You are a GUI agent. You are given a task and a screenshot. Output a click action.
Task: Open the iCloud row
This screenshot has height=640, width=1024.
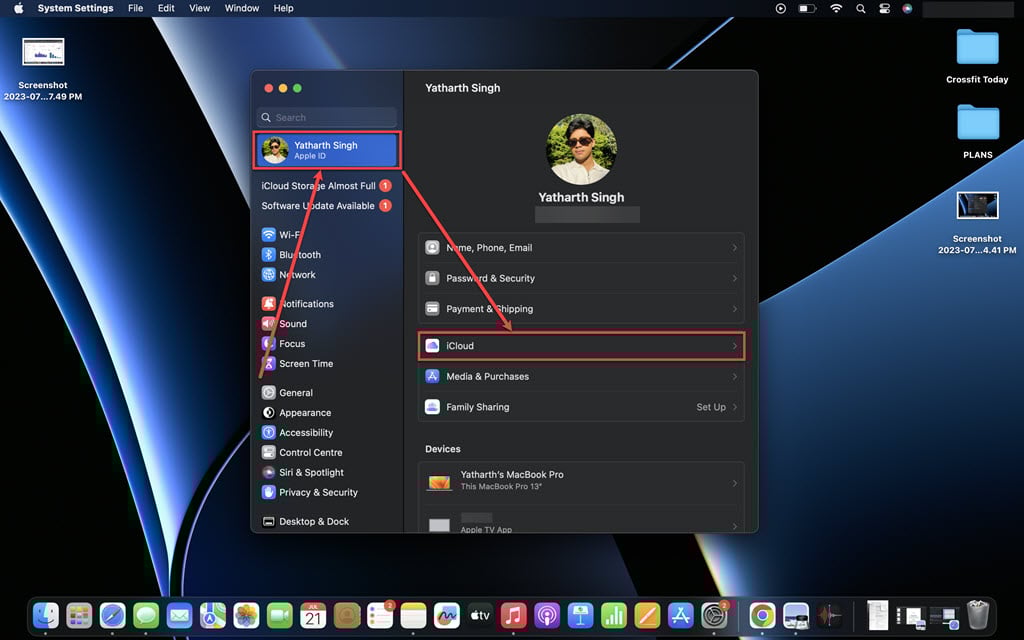581,345
